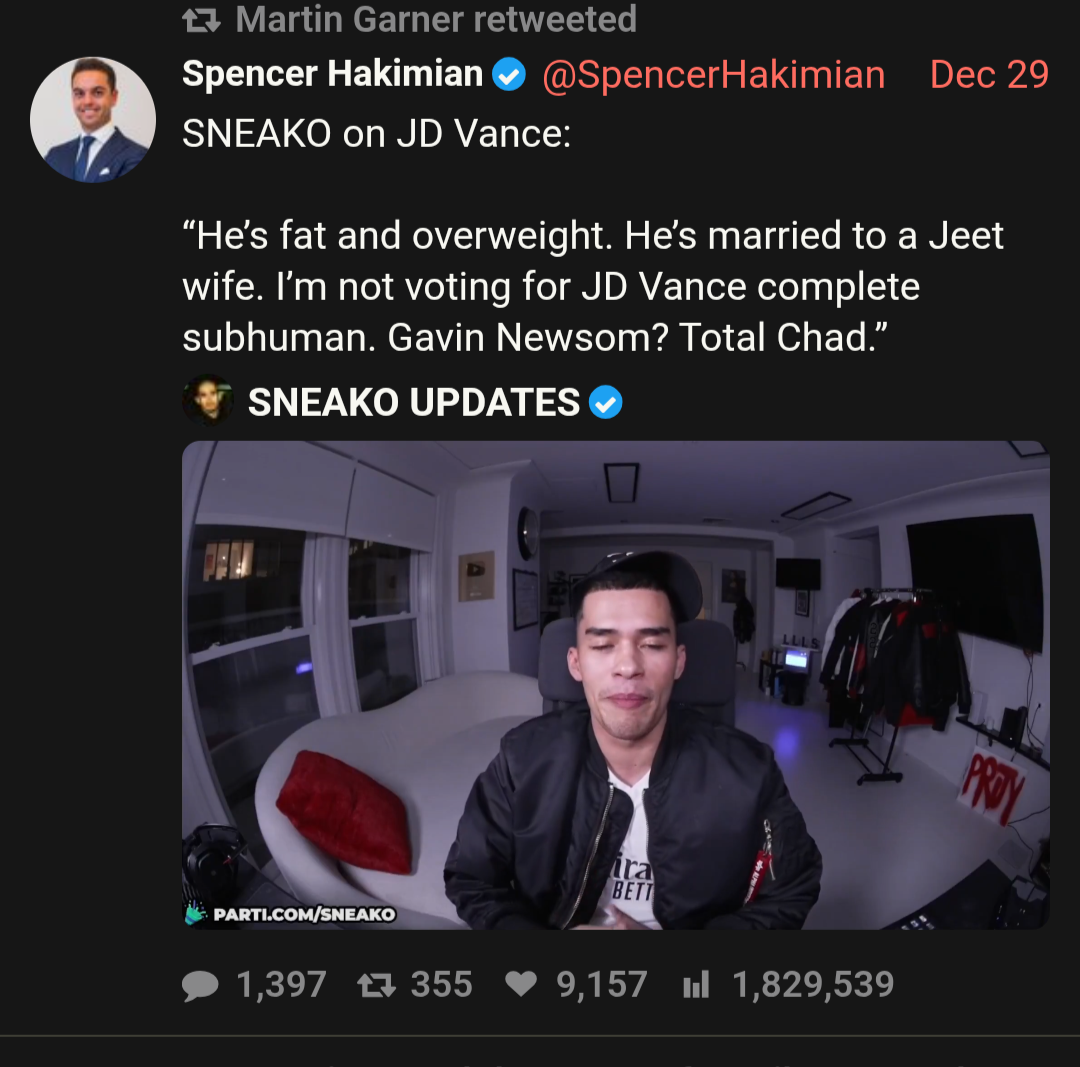This screenshot has width=1080, height=1067.
Task: Open the small SNEAKO UPDATES avatar
Action: point(208,400)
